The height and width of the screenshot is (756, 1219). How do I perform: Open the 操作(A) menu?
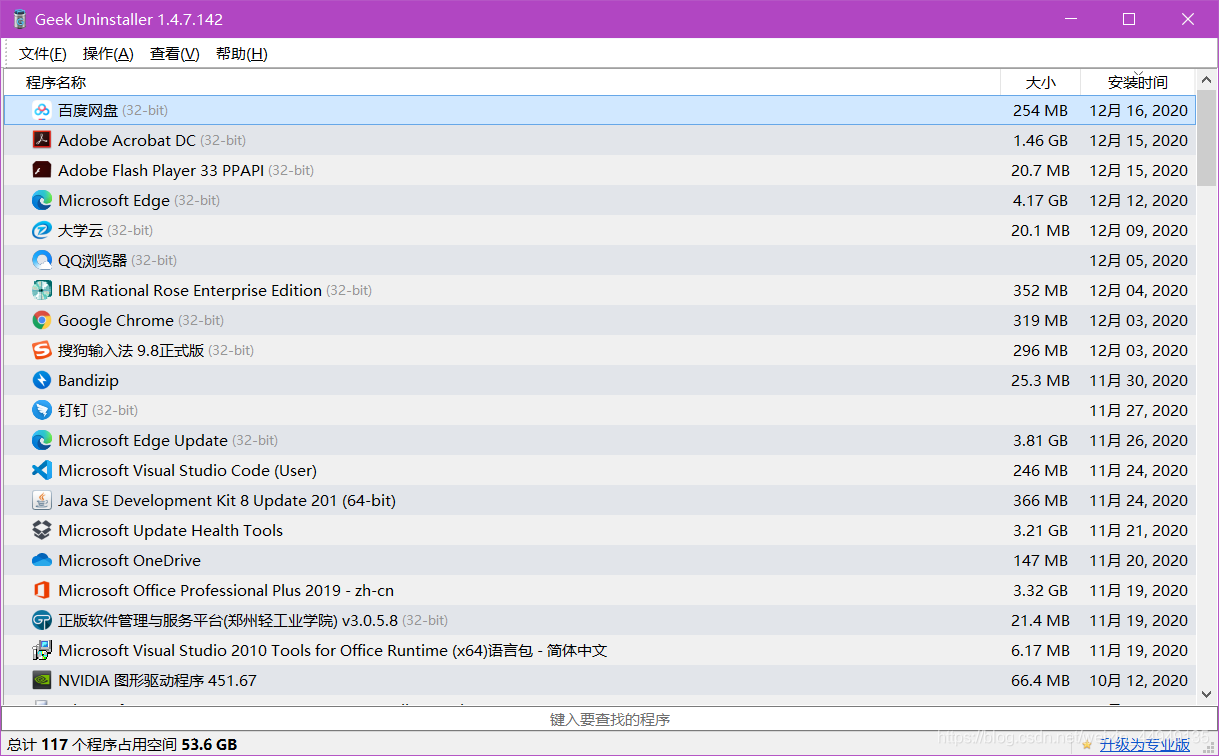point(108,54)
